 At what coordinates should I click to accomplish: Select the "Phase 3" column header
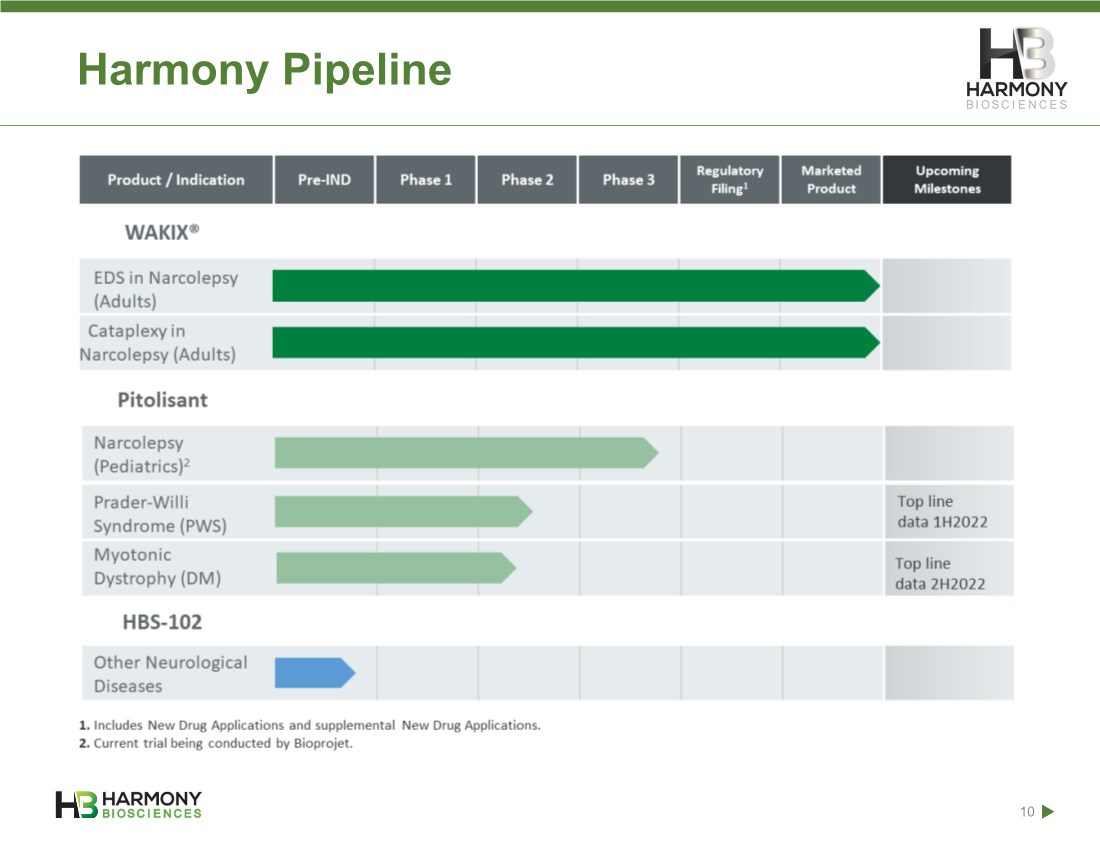point(628,180)
